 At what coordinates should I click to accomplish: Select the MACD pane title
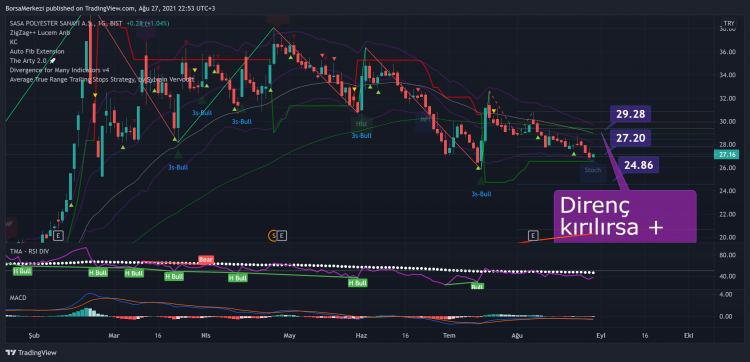coord(18,297)
